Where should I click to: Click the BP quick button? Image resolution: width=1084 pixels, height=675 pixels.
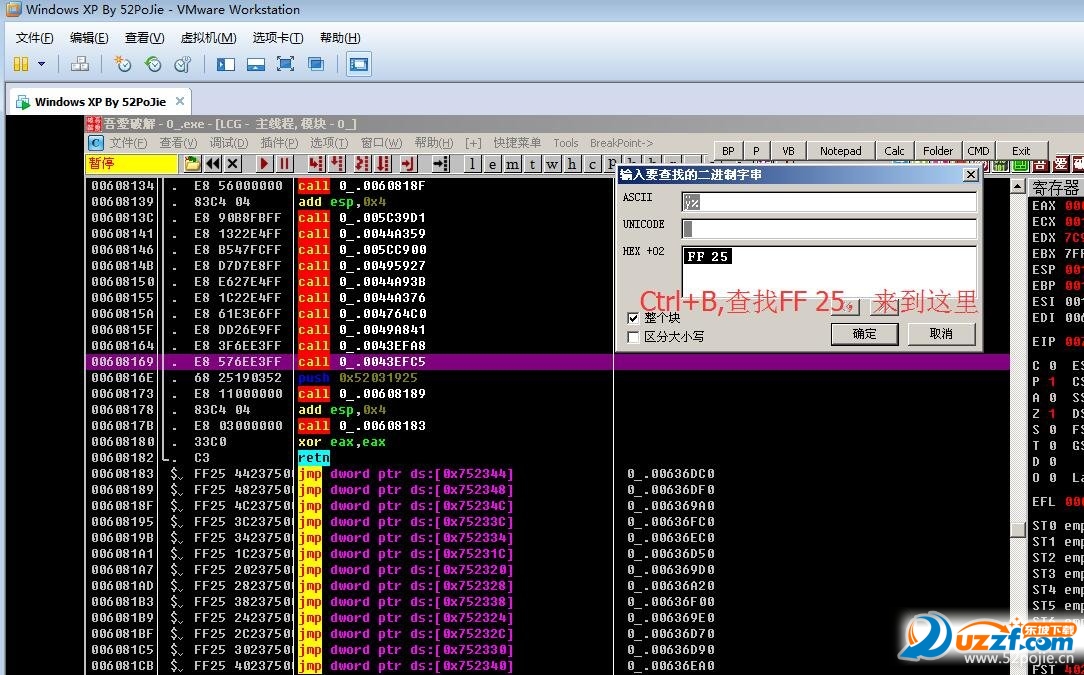click(728, 151)
